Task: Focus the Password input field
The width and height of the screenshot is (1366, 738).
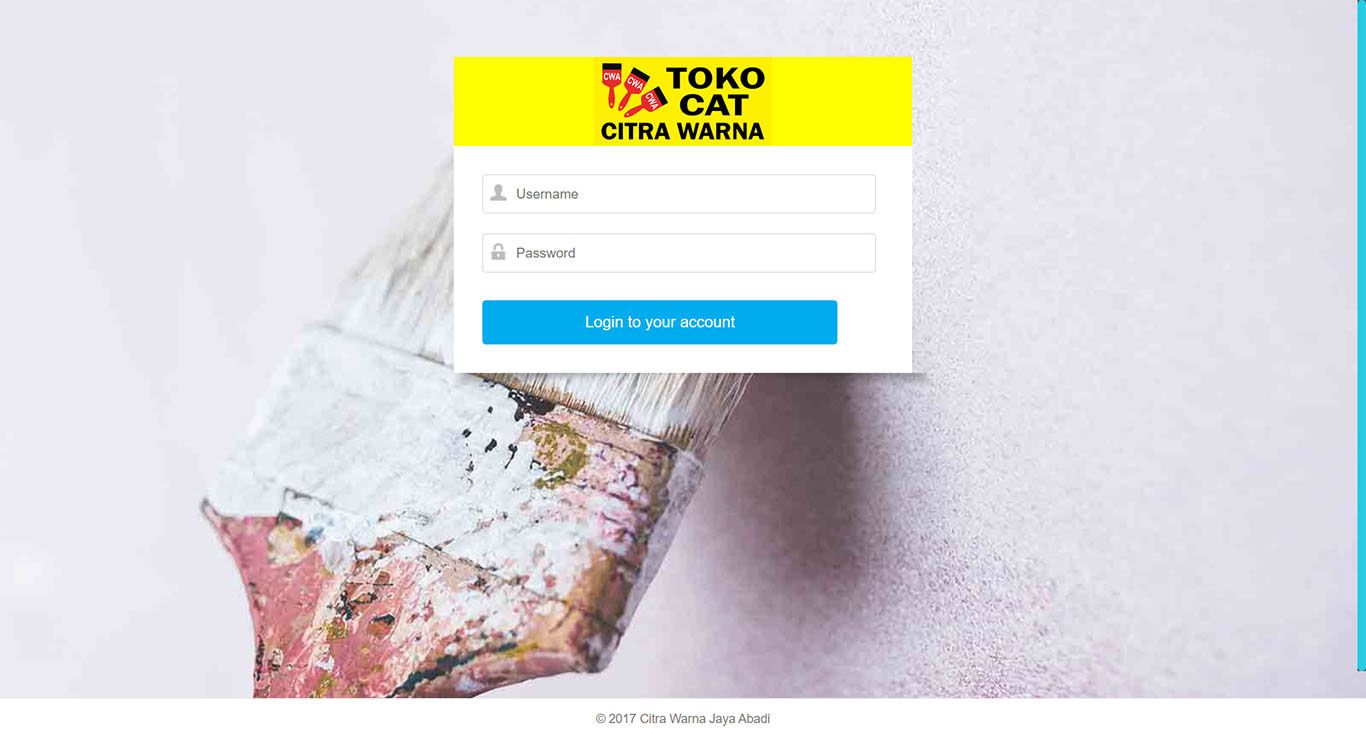Action: coord(679,253)
